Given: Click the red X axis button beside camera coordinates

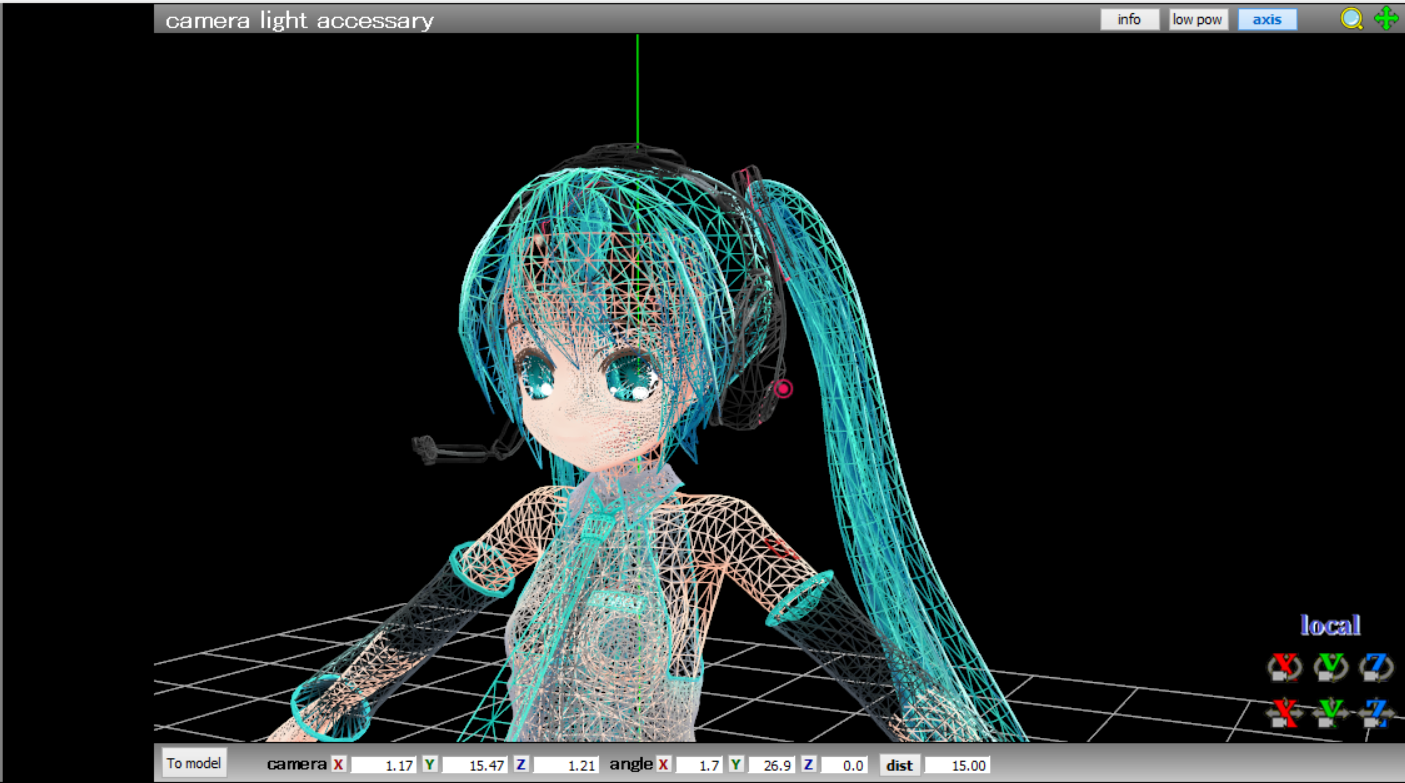Looking at the screenshot, I should click(x=336, y=763).
